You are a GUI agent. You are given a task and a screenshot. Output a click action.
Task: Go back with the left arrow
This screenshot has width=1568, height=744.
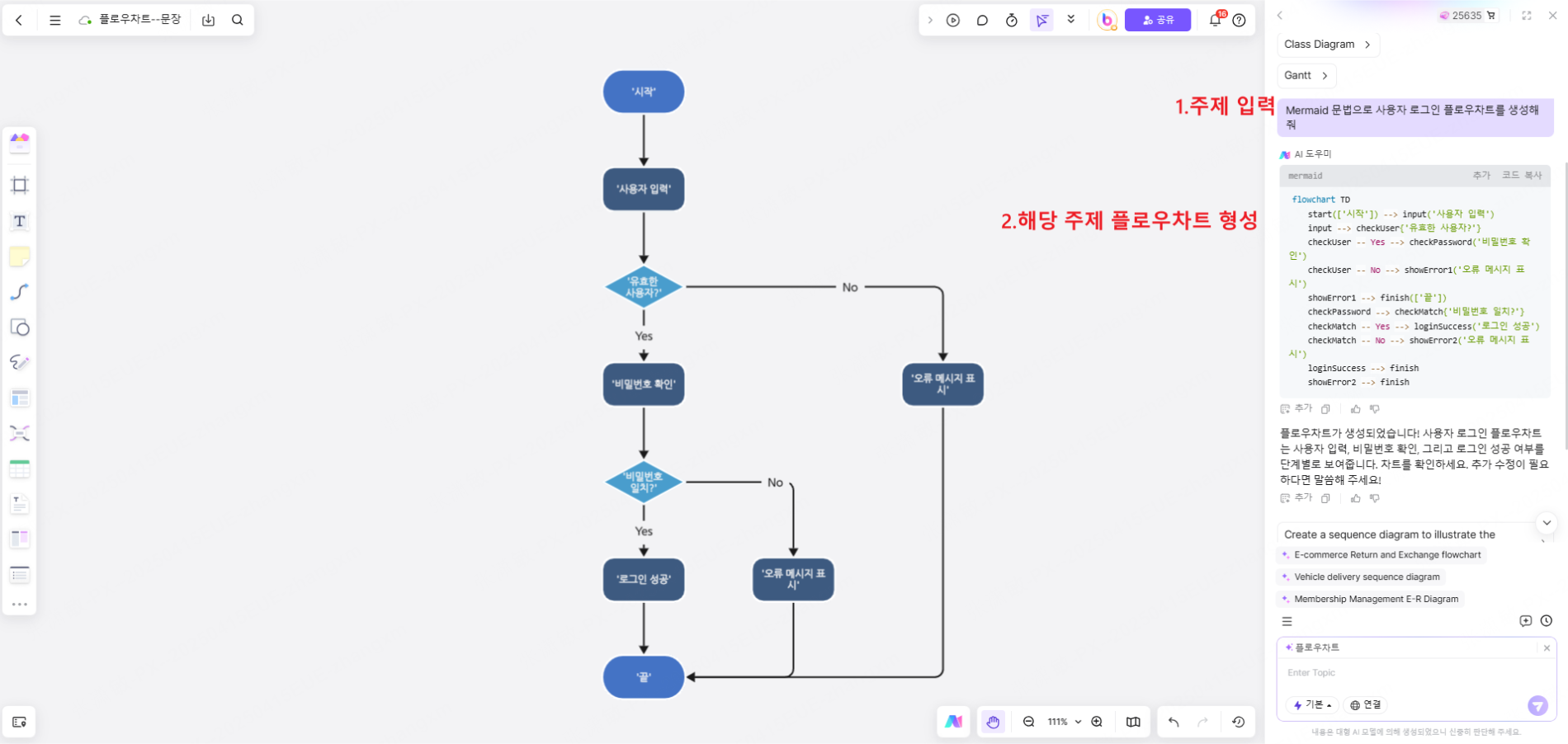[x=19, y=20]
